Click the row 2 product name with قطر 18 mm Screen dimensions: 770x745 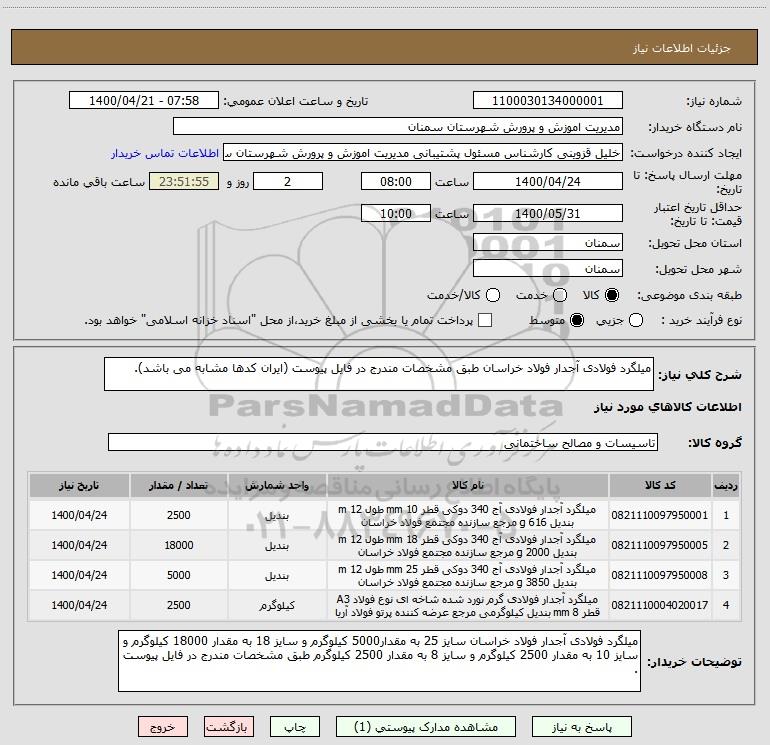pos(467,546)
